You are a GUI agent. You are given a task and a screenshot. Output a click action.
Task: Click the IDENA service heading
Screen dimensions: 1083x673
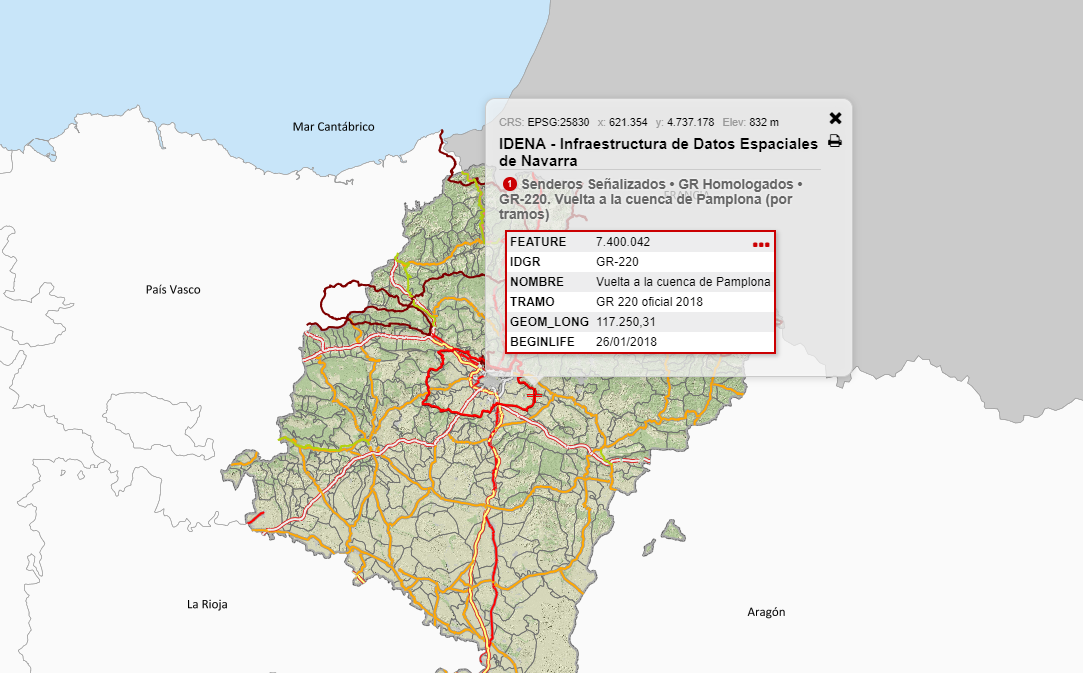[658, 152]
